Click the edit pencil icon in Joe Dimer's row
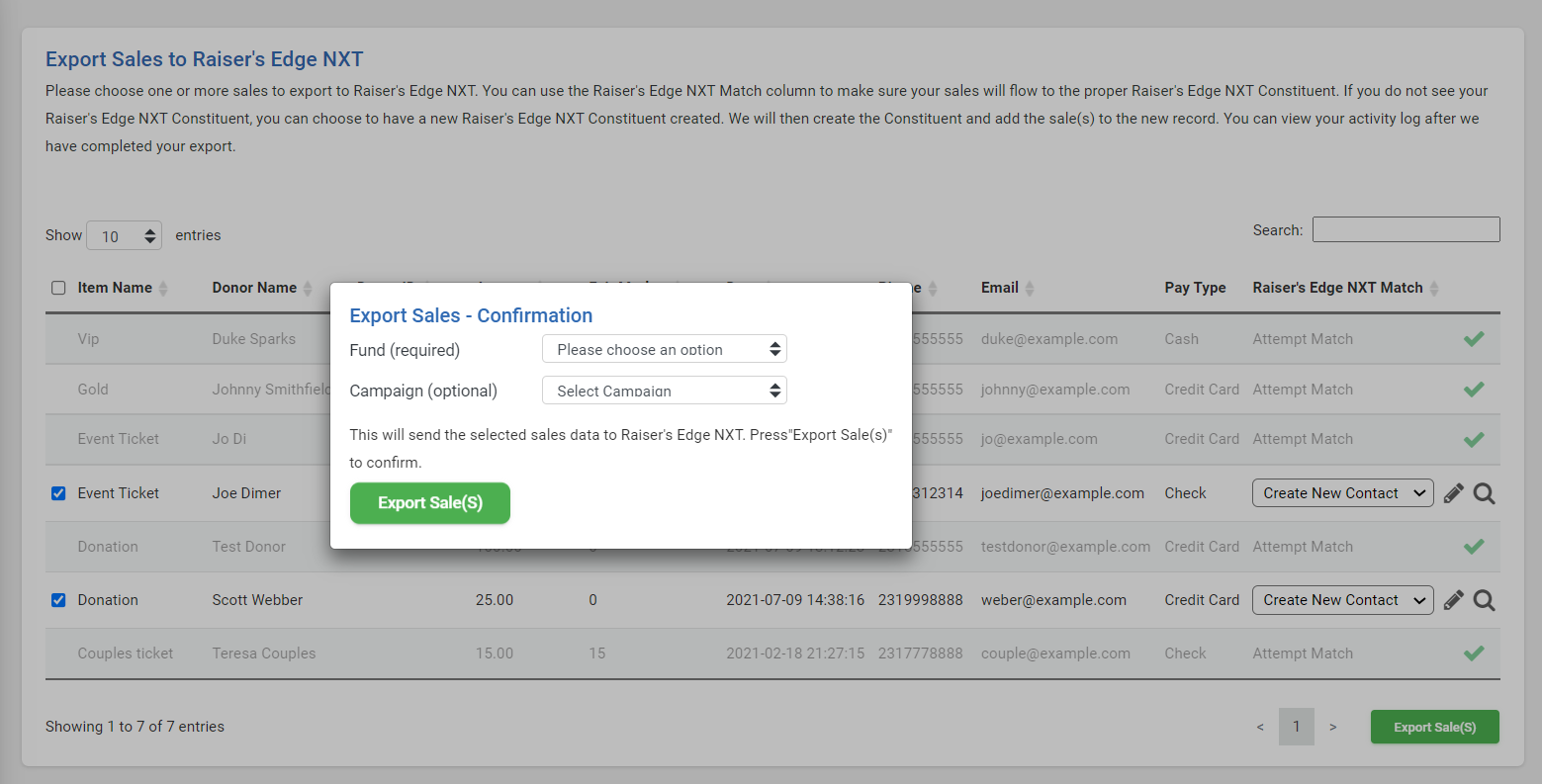This screenshot has height=784, width=1542. 1453,493
